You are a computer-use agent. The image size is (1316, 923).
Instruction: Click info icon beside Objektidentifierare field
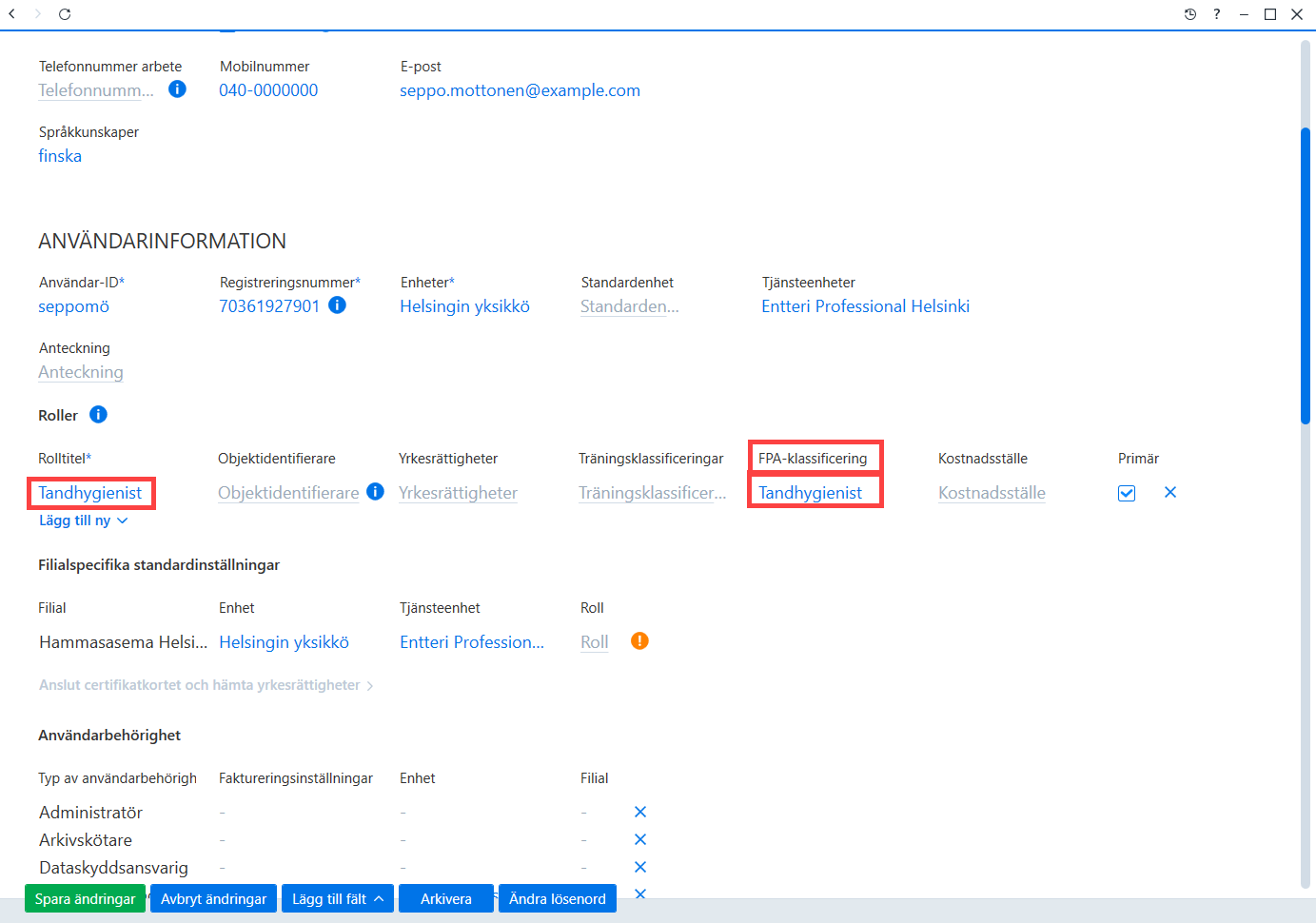pyautogui.click(x=375, y=492)
